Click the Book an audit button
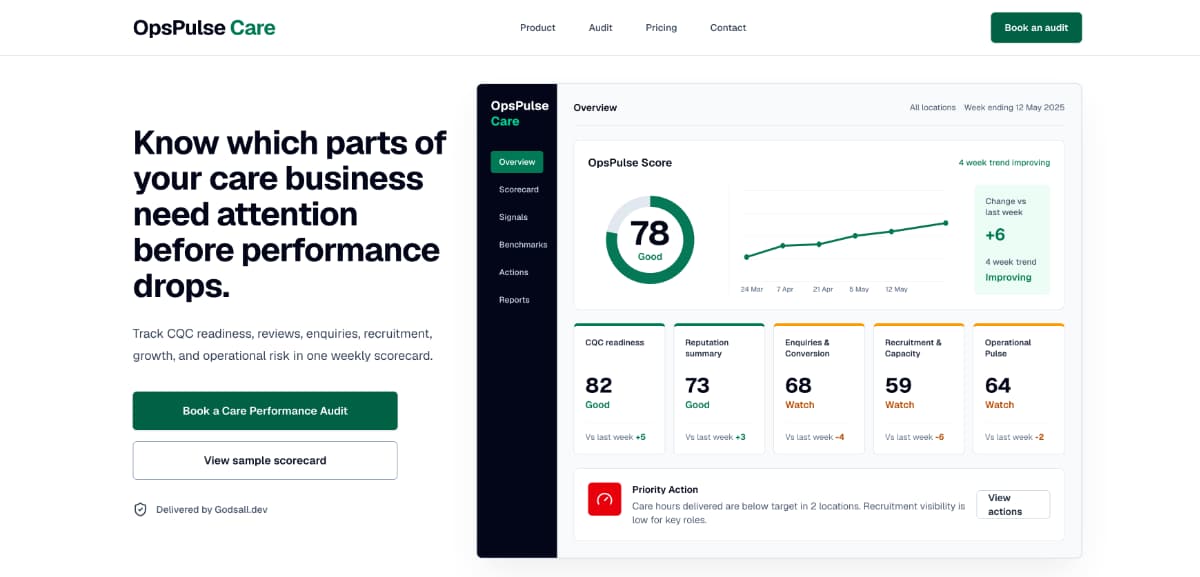Viewport: 1200px width, 577px height. (1036, 28)
